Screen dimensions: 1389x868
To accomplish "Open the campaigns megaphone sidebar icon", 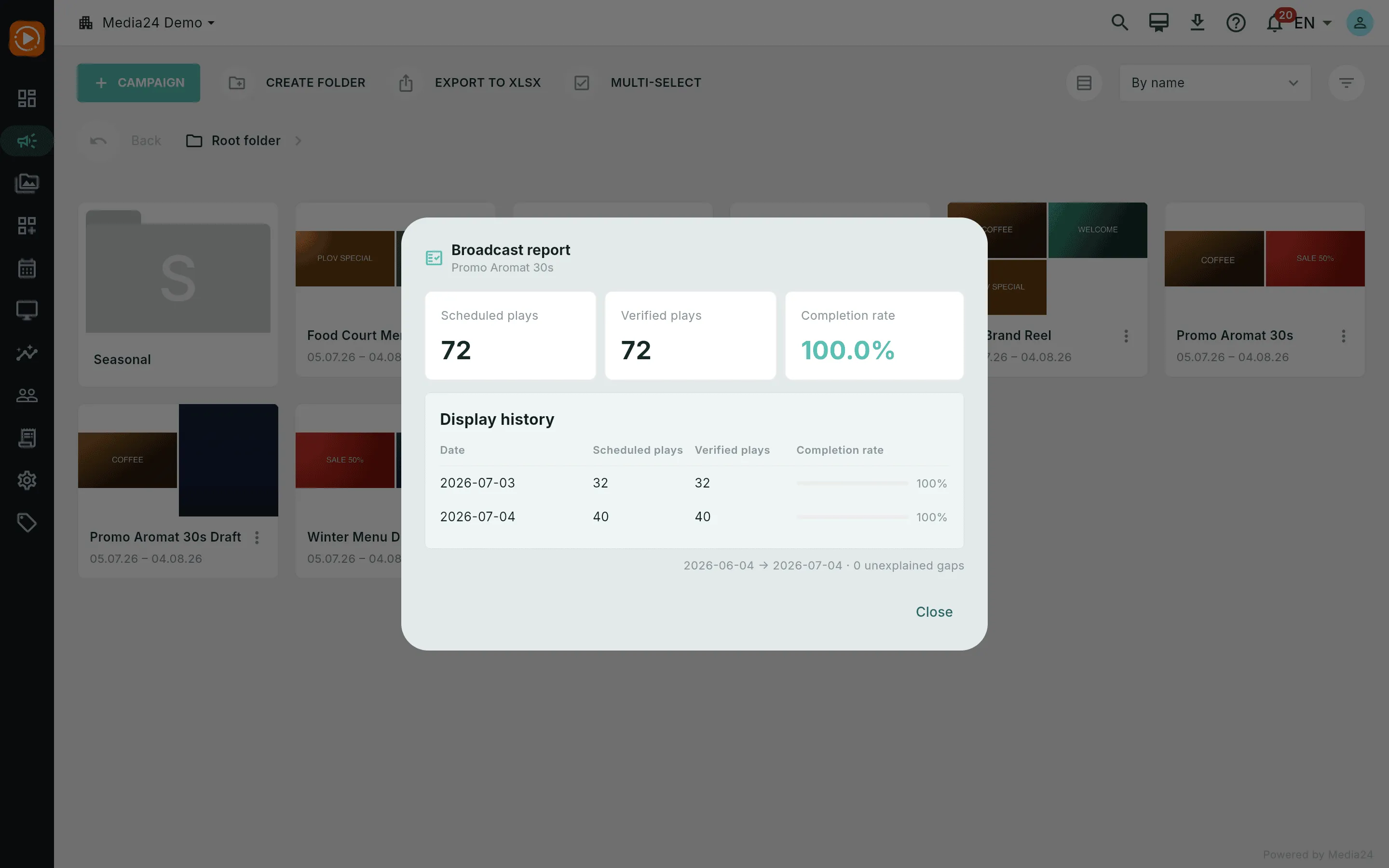I will [27, 141].
